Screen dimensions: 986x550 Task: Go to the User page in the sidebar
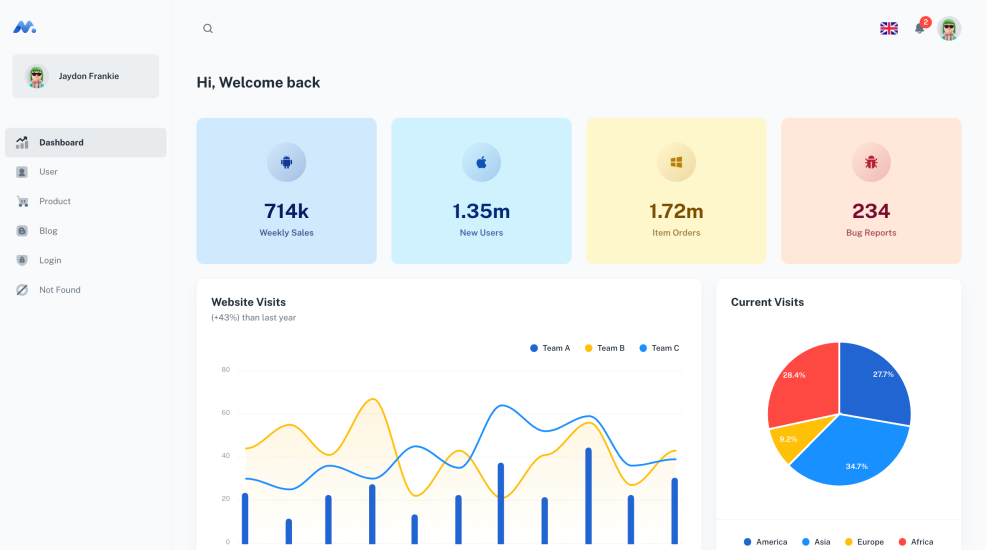[48, 172]
